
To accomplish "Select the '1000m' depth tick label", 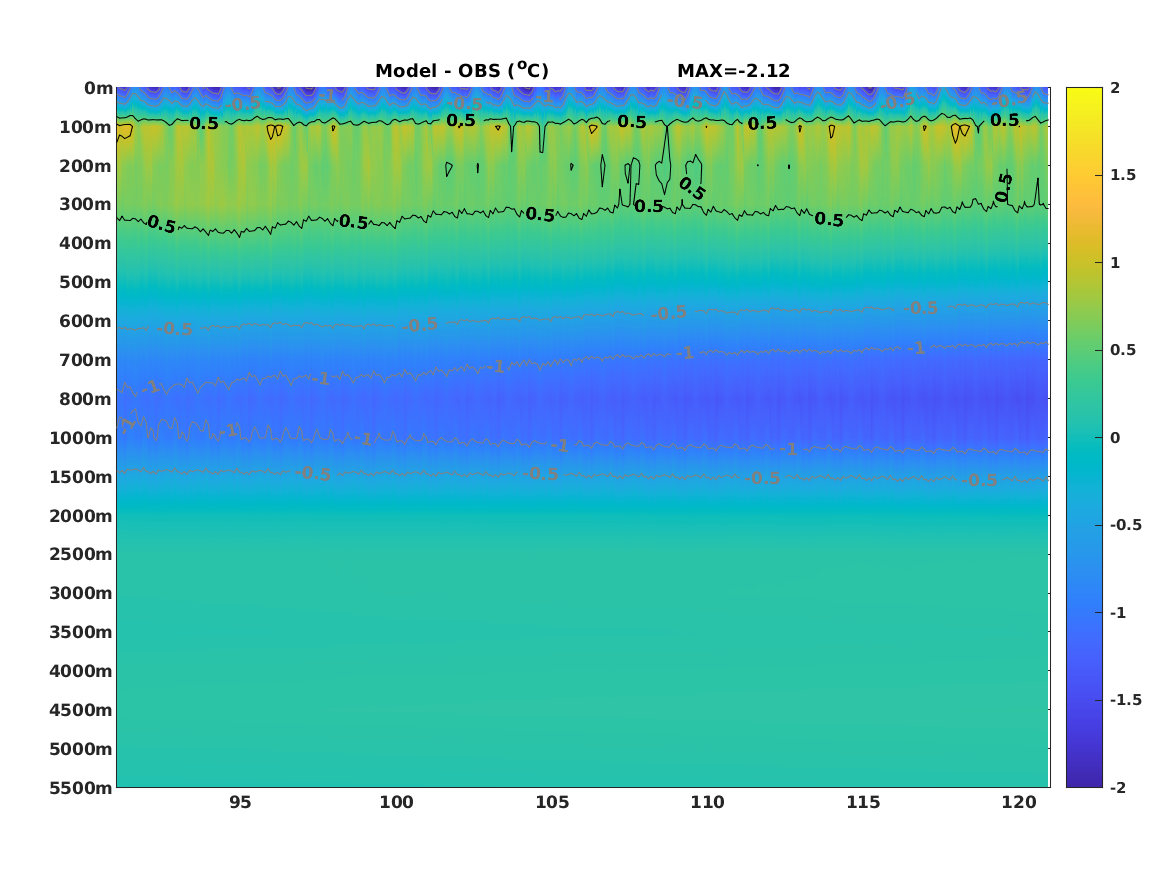I will coord(81,438).
